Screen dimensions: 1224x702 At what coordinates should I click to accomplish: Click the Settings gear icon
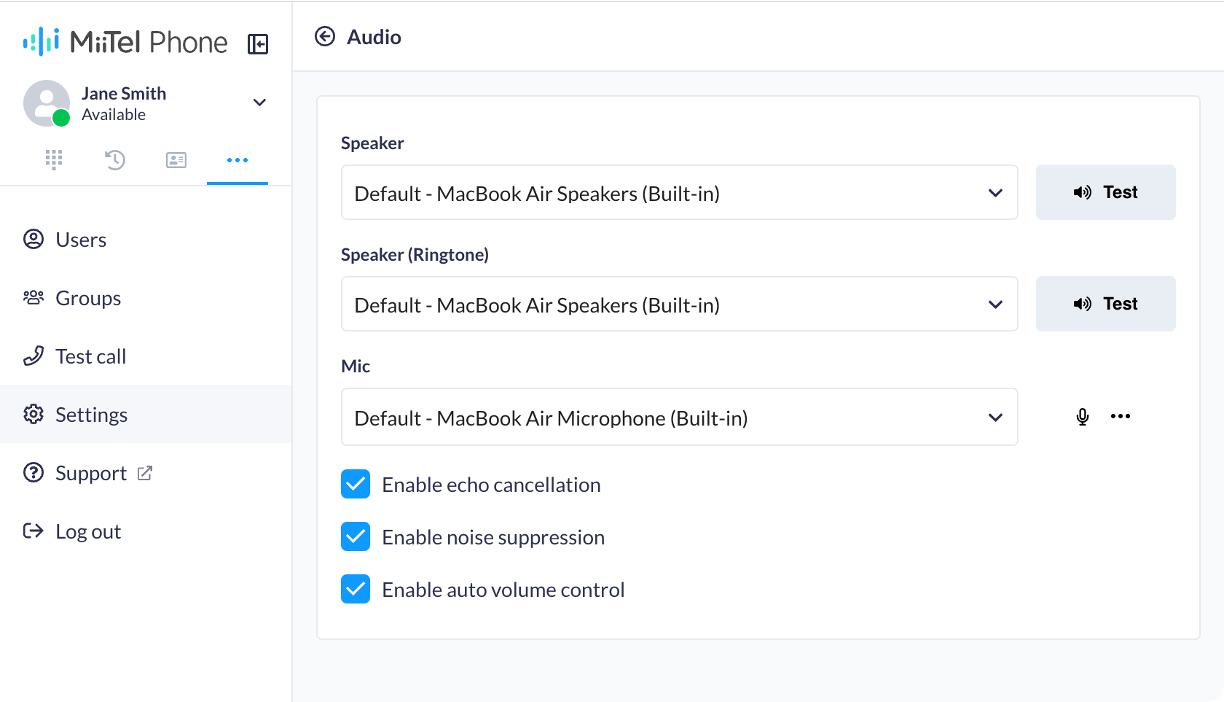[x=34, y=414]
